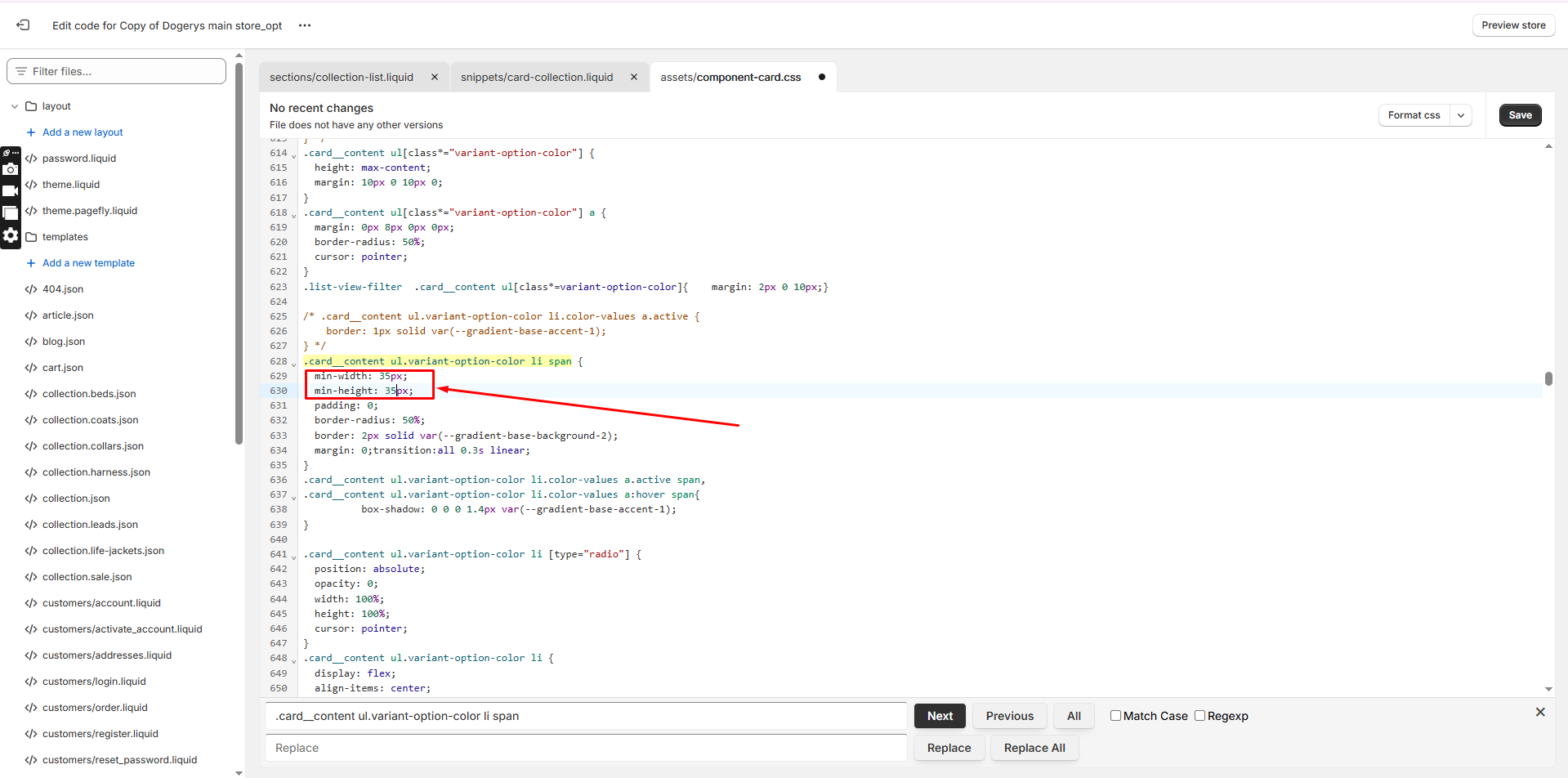Switch to snippets/card-collection.liquid tab
1568x778 pixels.
pos(537,77)
